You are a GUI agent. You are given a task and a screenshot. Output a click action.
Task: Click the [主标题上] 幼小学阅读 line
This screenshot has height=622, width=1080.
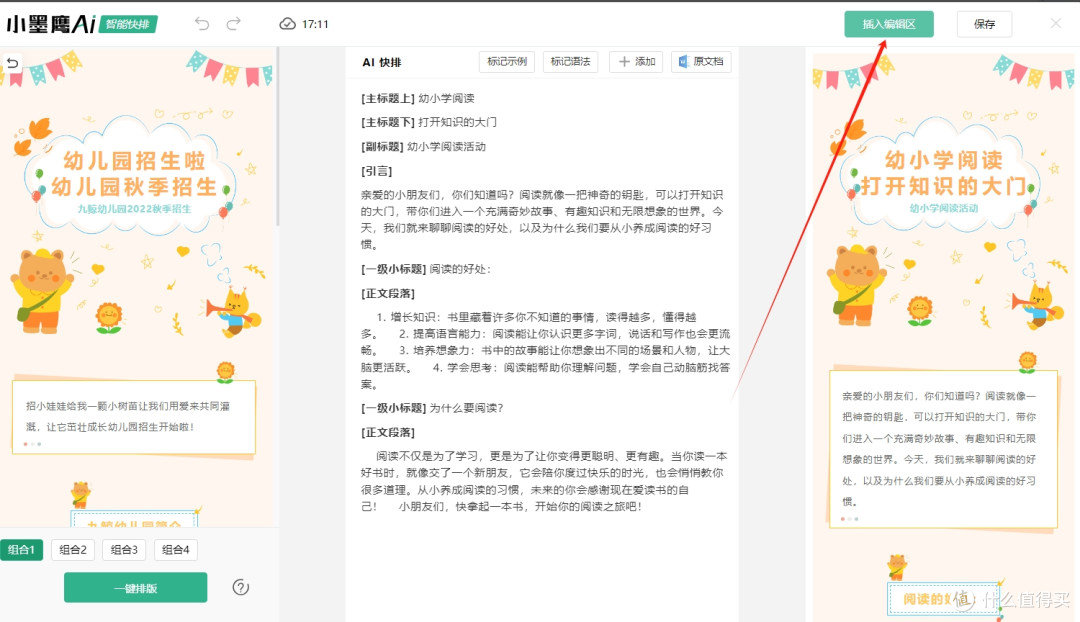click(418, 99)
